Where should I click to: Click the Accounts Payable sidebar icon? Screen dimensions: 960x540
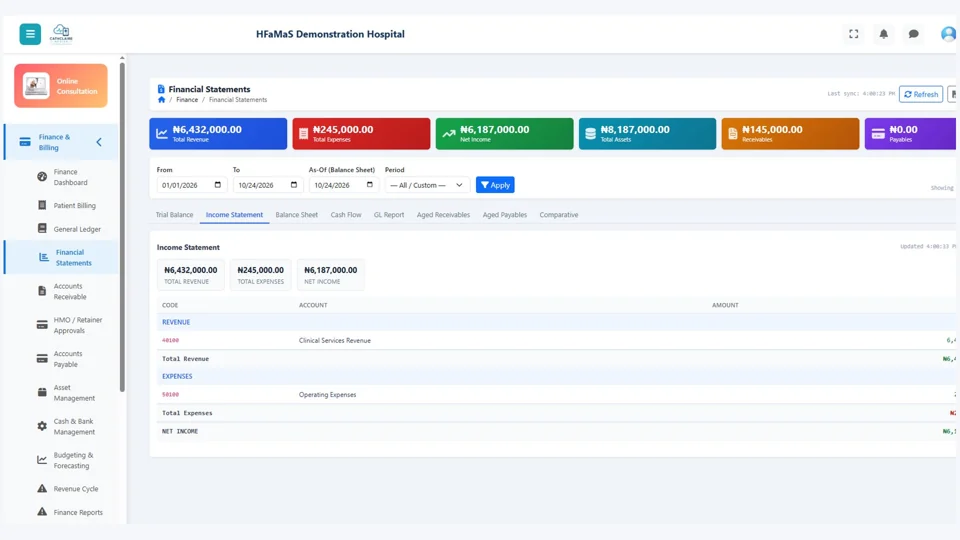tap(42, 359)
